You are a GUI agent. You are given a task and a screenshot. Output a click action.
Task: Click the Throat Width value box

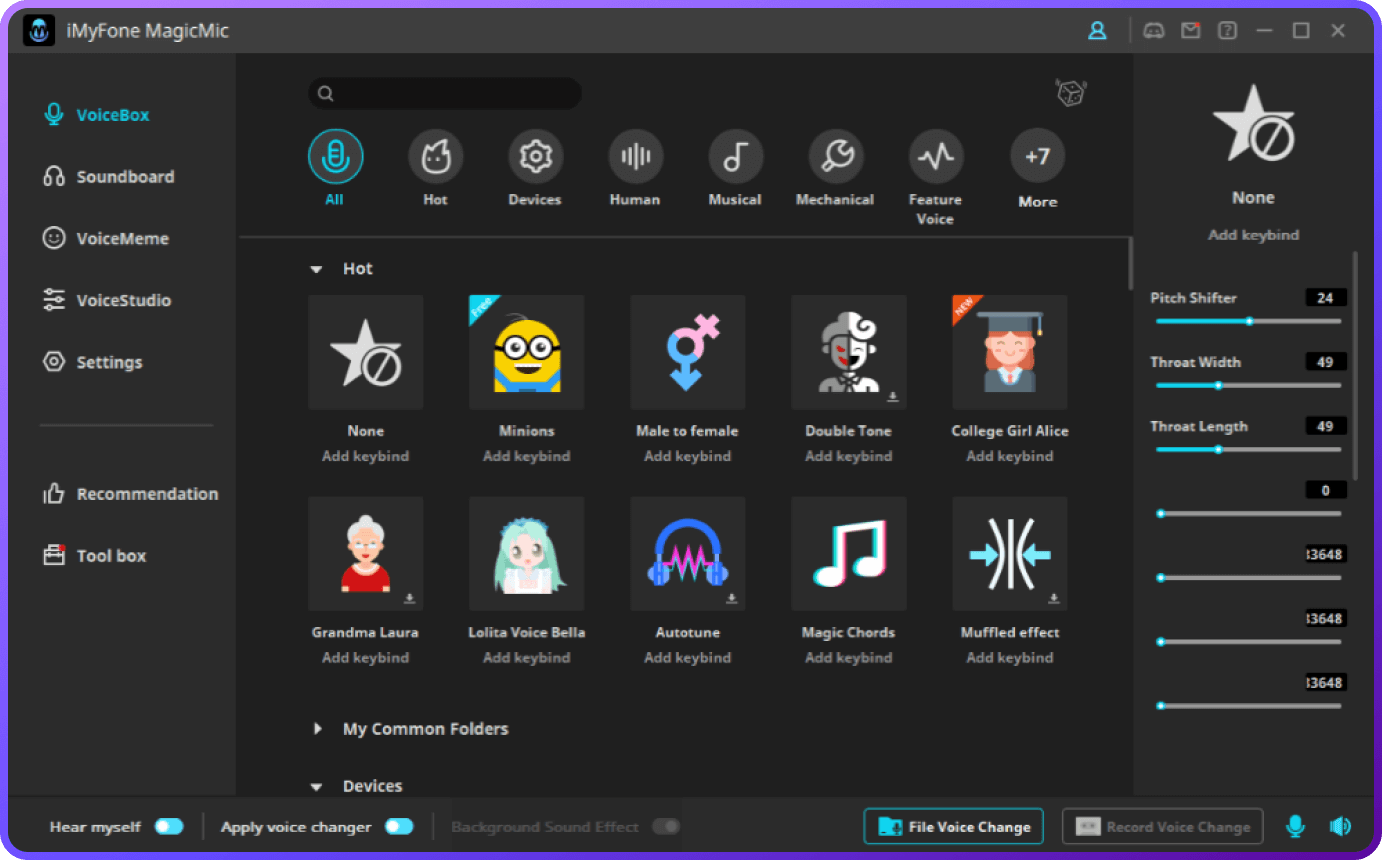(x=1326, y=362)
